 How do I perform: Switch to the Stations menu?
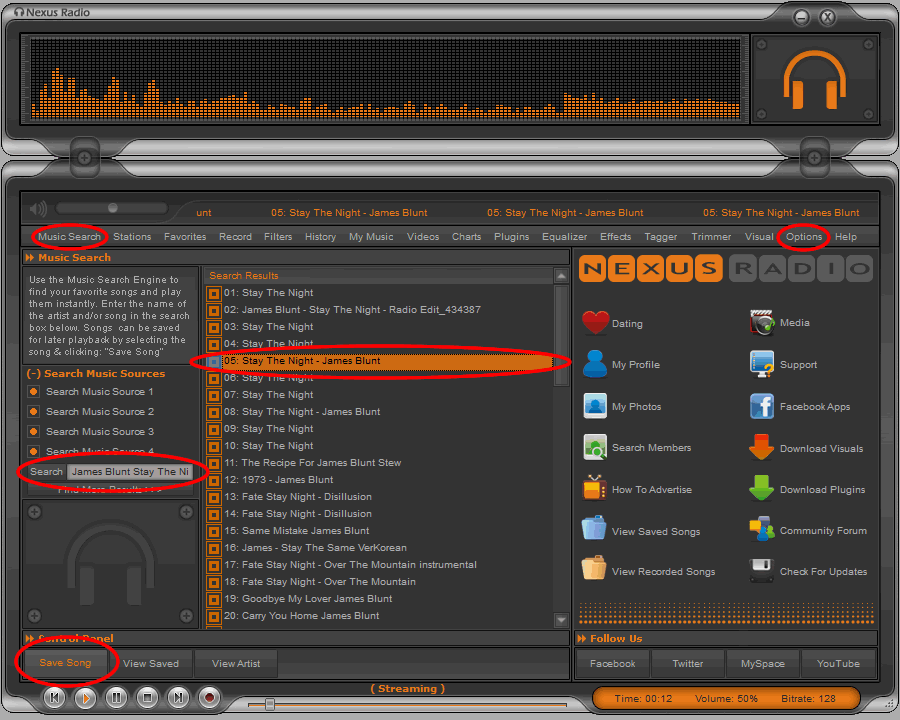pos(132,237)
